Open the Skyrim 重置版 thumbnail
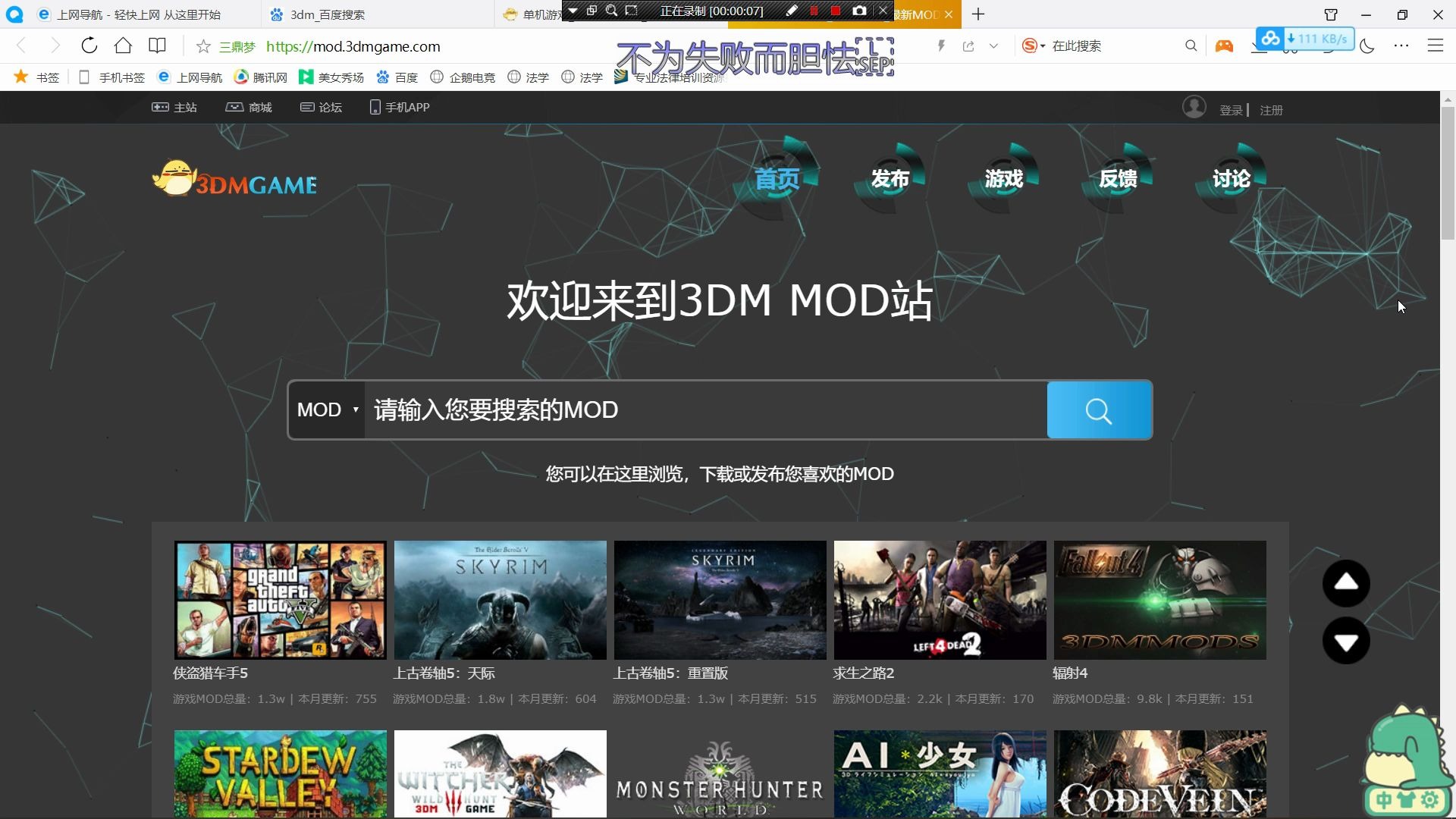This screenshot has height=819, width=1456. click(x=720, y=600)
